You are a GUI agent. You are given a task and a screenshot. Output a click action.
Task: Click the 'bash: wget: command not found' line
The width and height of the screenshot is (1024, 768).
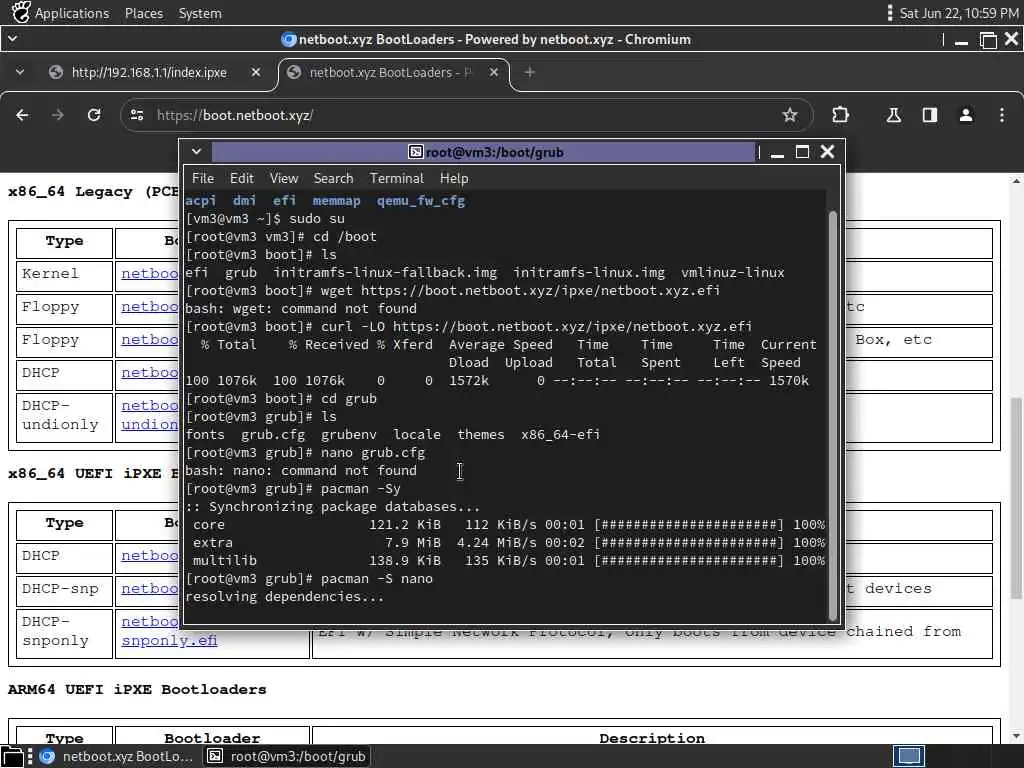pyautogui.click(x=301, y=308)
